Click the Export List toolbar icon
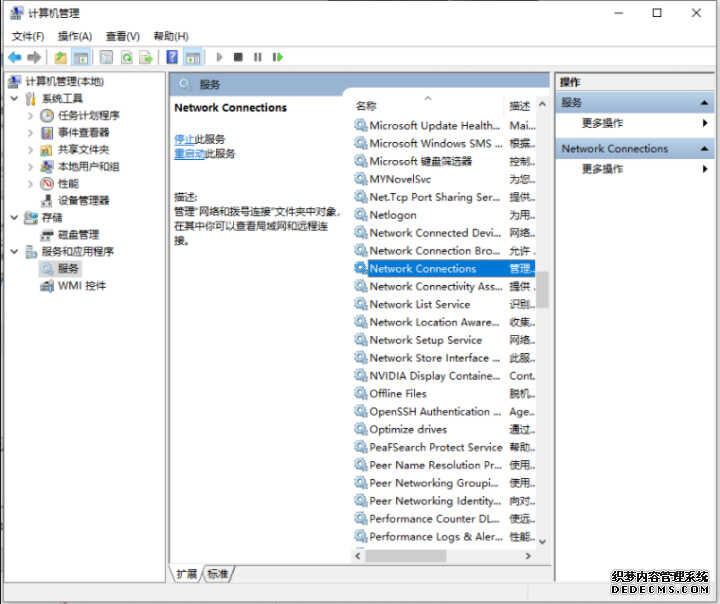 coord(146,57)
